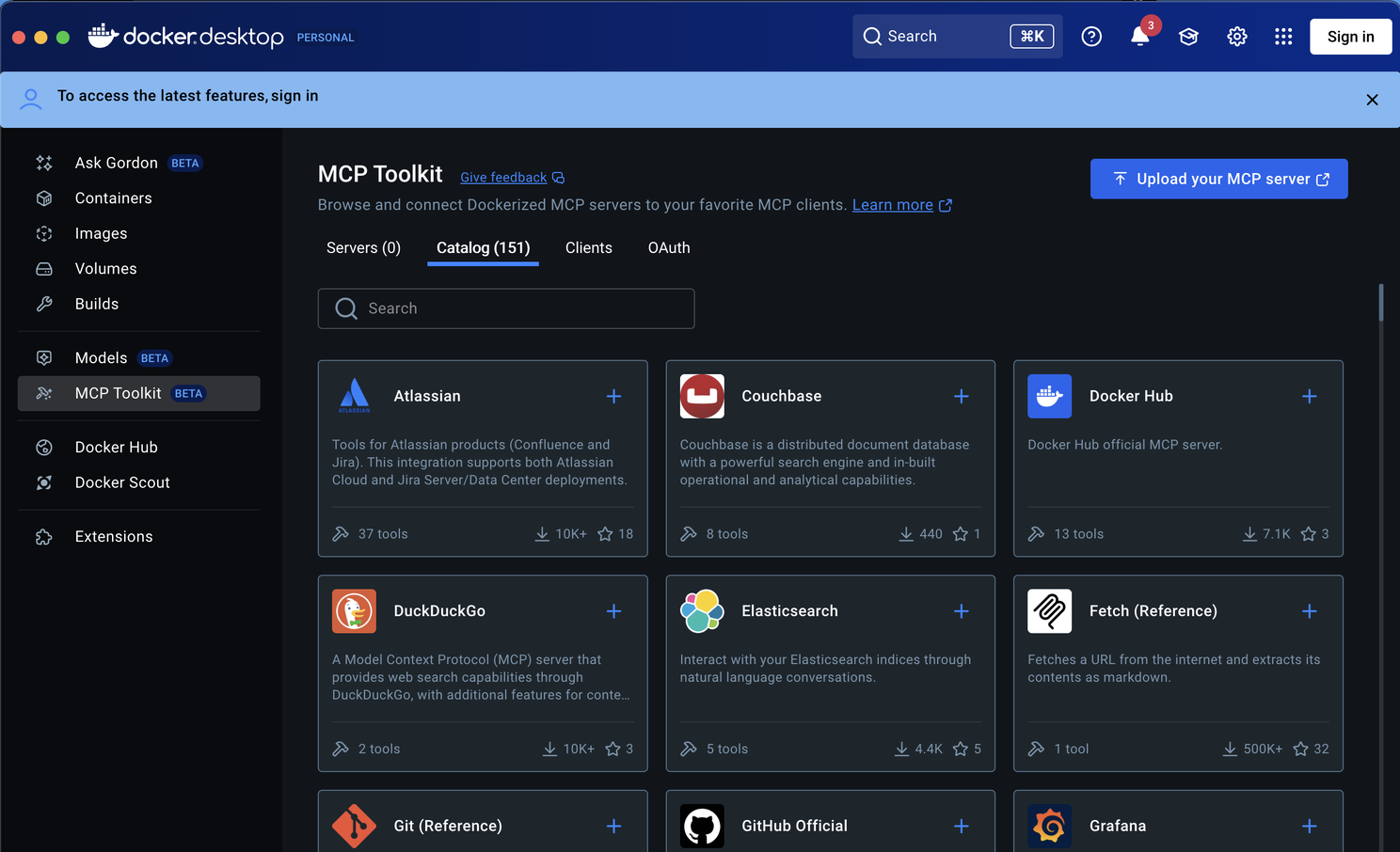
Task: Click the Elasticsearch logo icon
Action: pos(702,611)
